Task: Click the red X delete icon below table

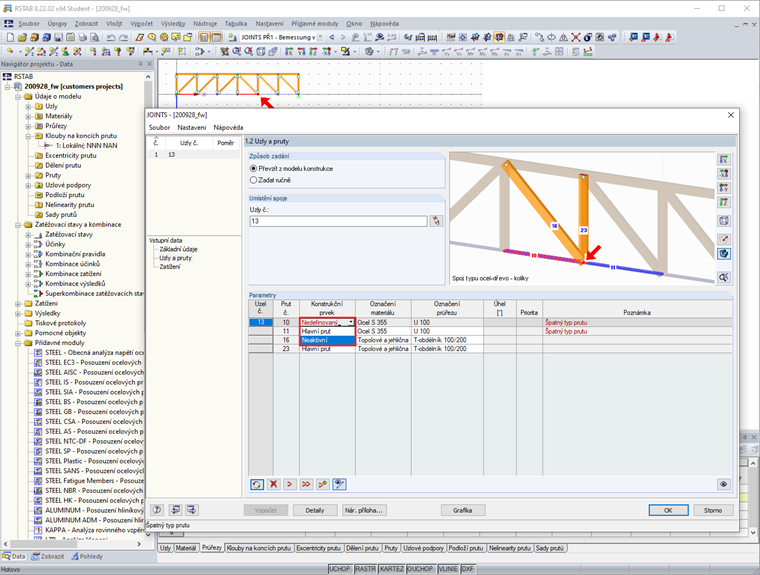Action: (x=273, y=484)
